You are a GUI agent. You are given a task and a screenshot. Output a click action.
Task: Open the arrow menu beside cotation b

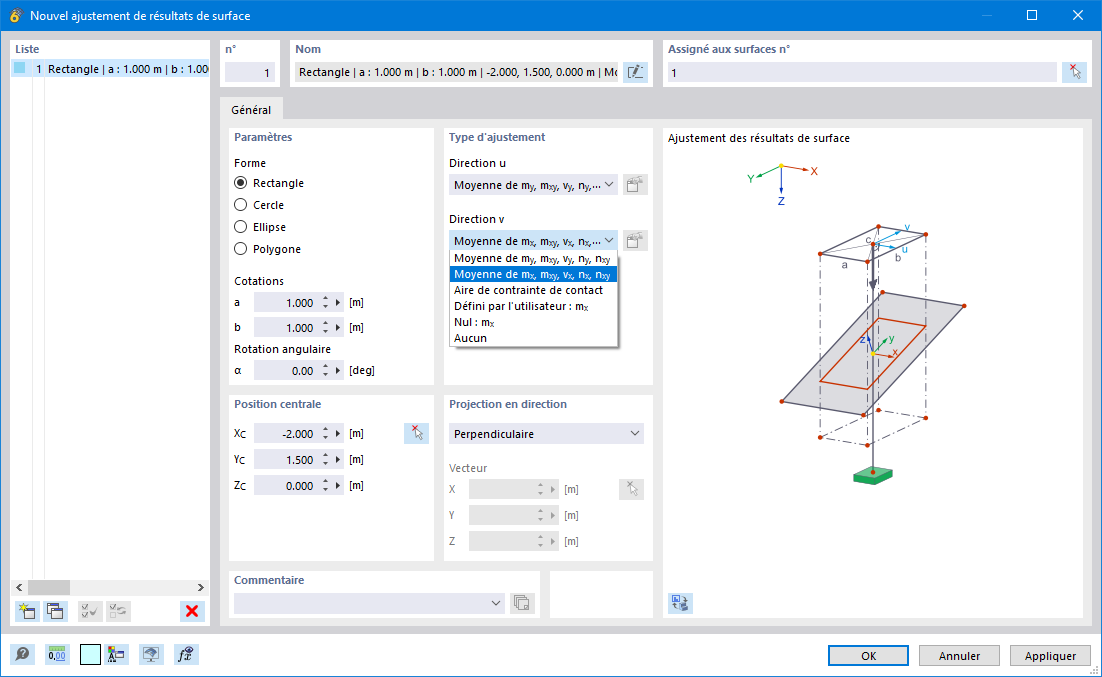[338, 328]
